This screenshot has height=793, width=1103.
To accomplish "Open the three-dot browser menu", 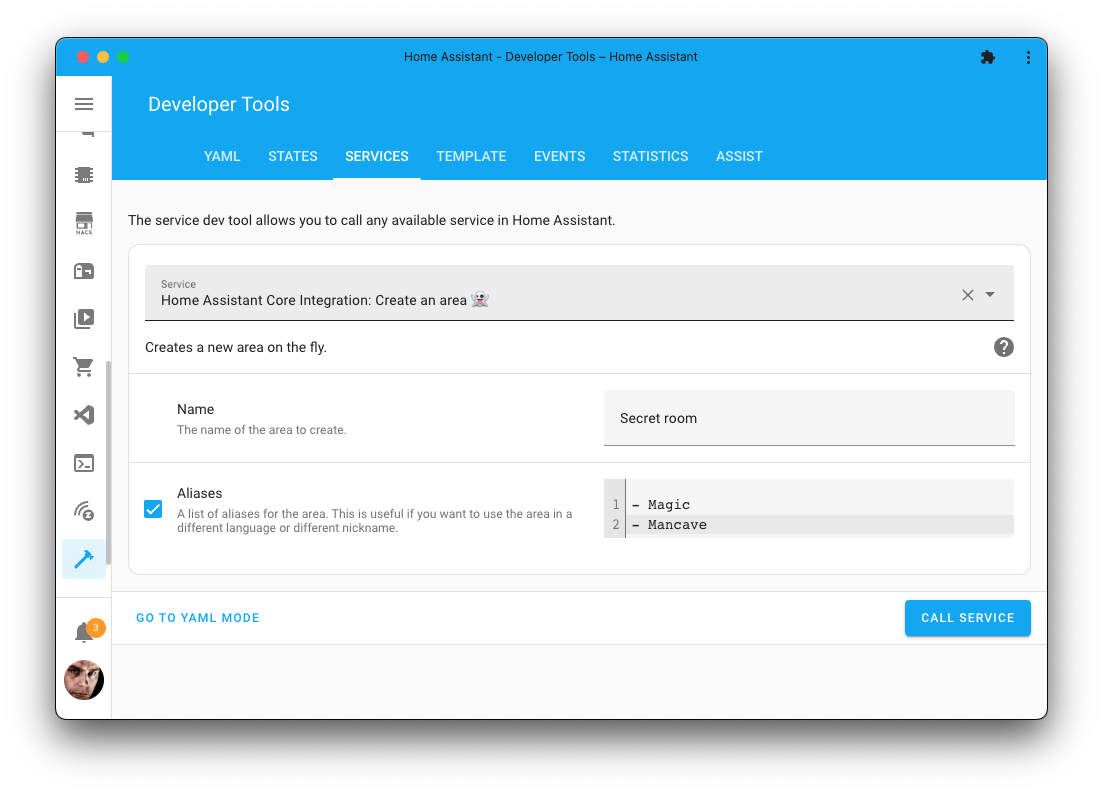I will tap(1028, 57).
